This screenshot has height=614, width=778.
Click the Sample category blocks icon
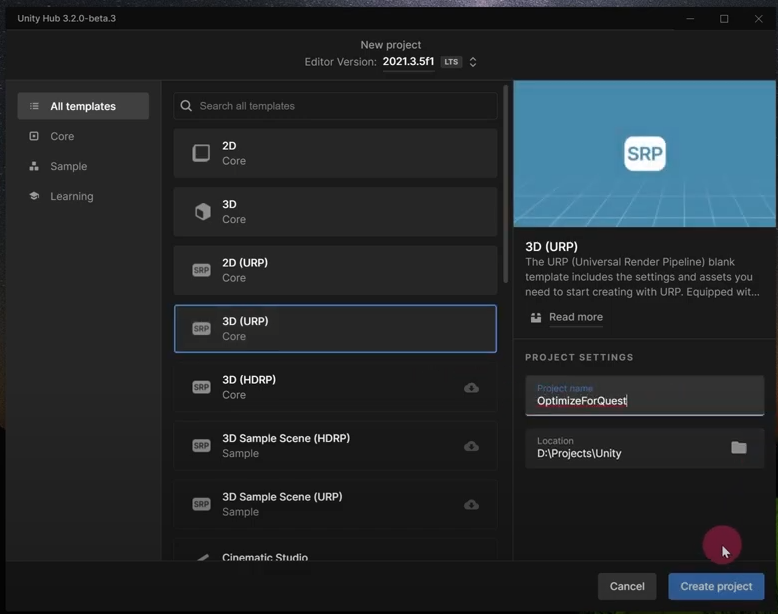click(x=34, y=166)
